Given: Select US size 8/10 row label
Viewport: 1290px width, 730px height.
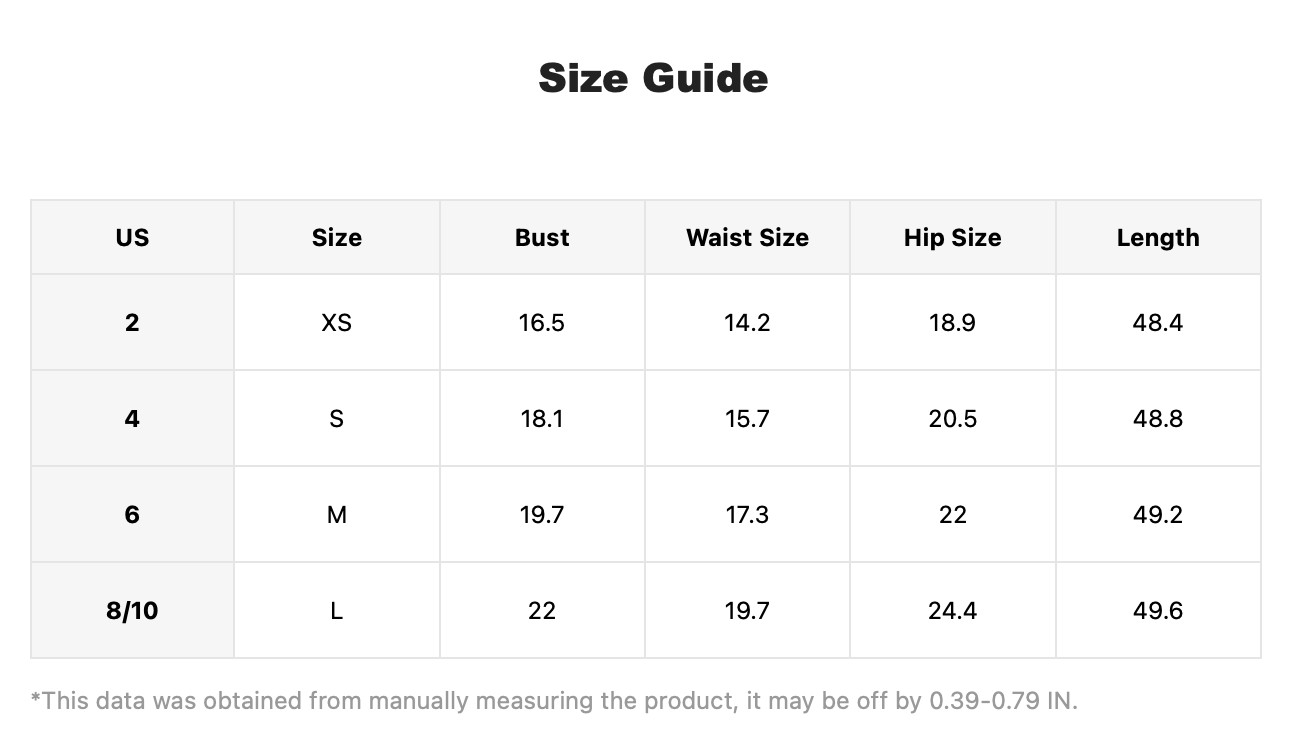Looking at the screenshot, I should pos(132,611).
